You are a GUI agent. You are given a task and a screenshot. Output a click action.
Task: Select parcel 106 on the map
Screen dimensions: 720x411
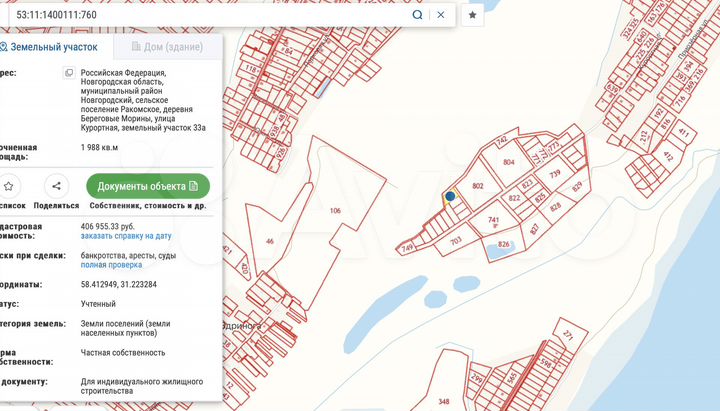tap(335, 210)
